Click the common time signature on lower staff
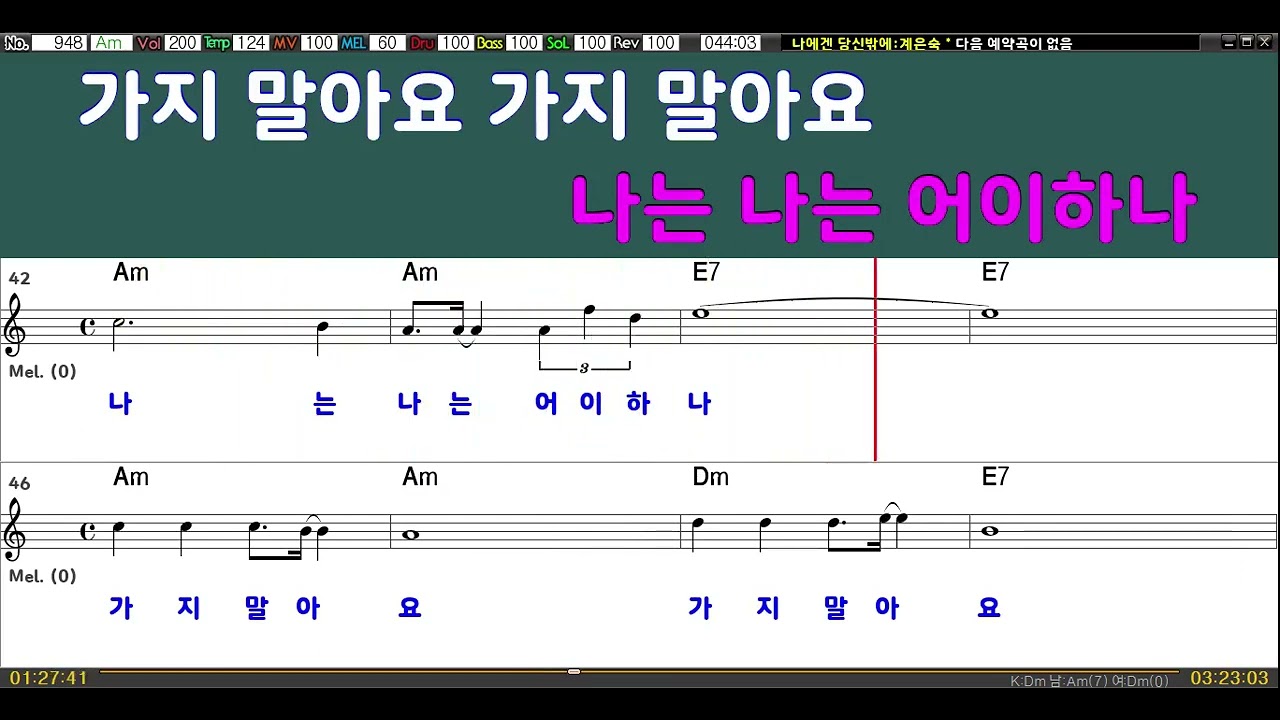1280x720 pixels. [x=88, y=531]
